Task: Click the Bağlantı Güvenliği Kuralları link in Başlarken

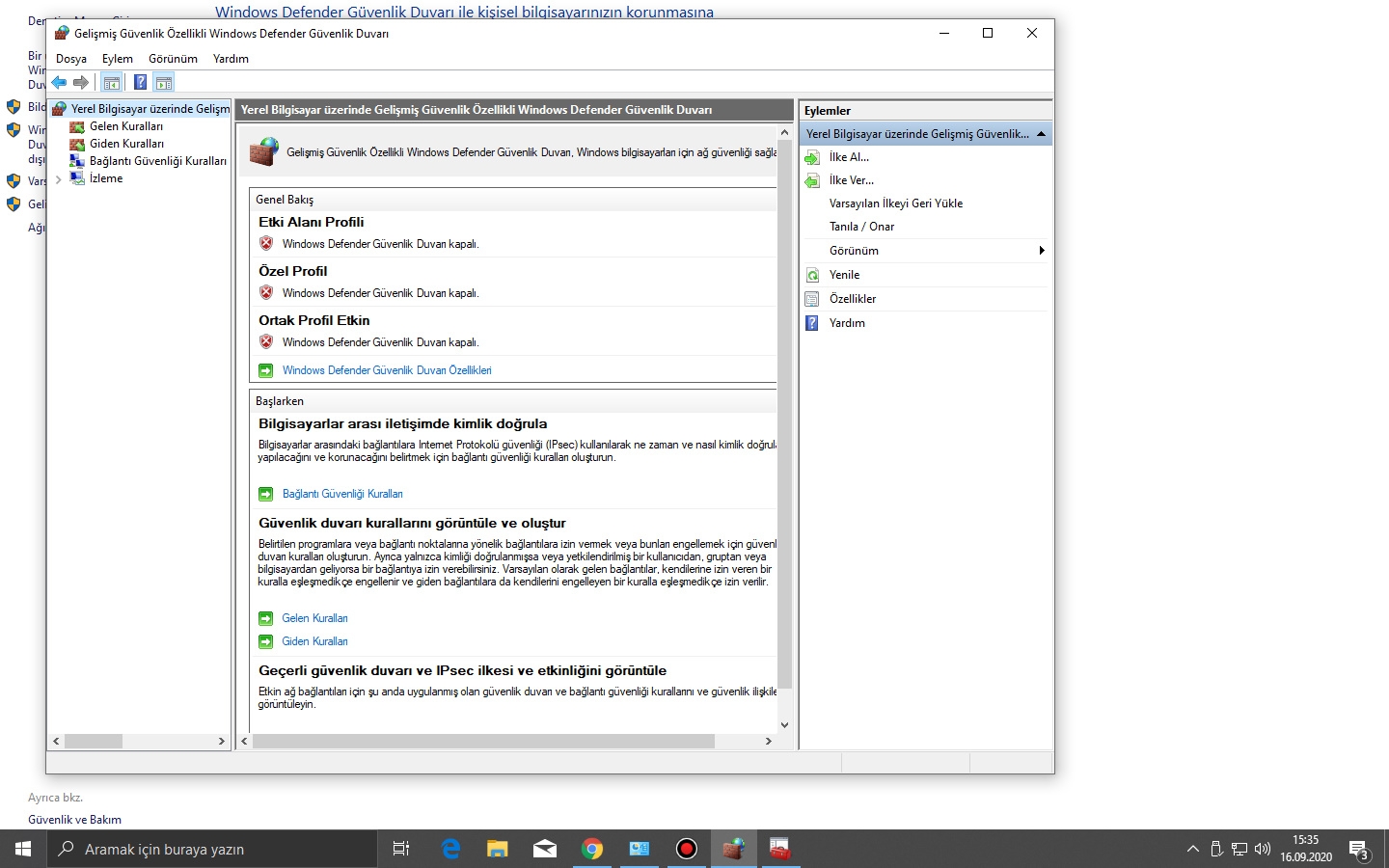Action: [x=342, y=494]
